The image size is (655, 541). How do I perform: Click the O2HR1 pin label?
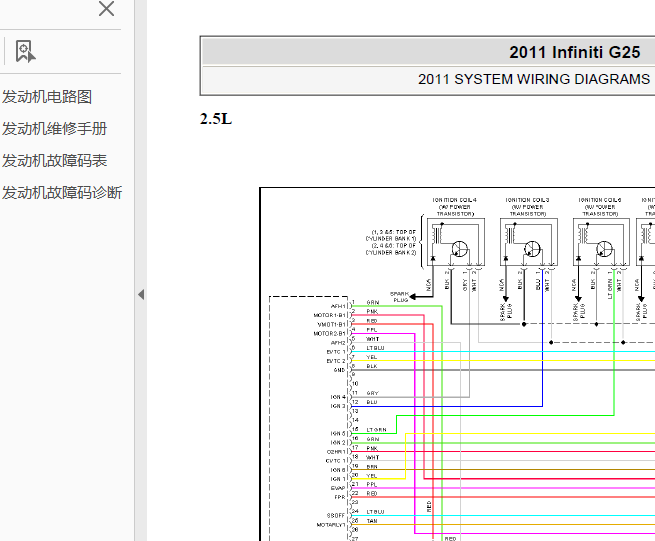[x=336, y=452]
